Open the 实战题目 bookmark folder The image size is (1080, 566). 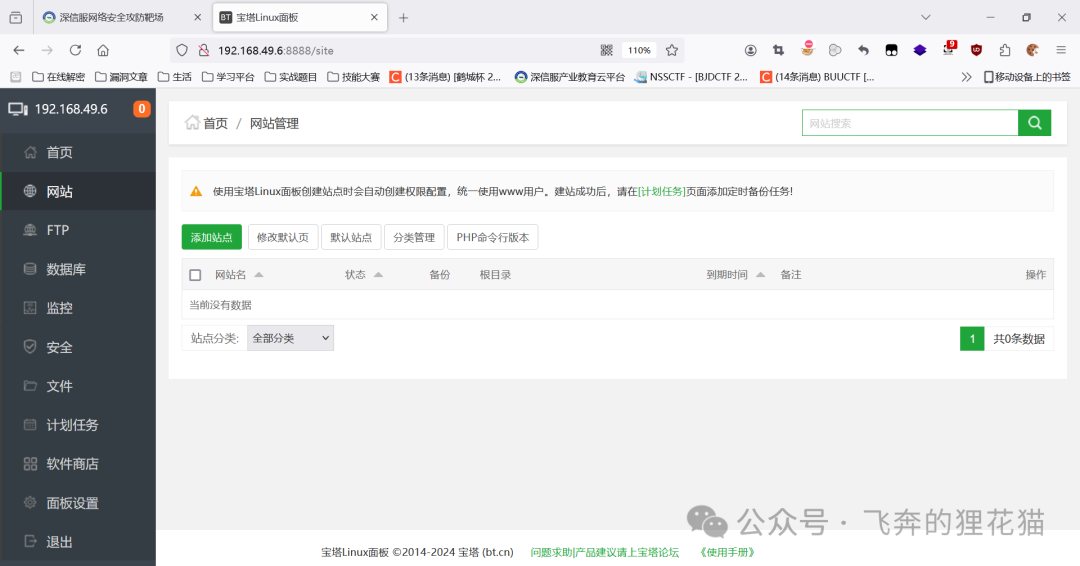(x=291, y=77)
